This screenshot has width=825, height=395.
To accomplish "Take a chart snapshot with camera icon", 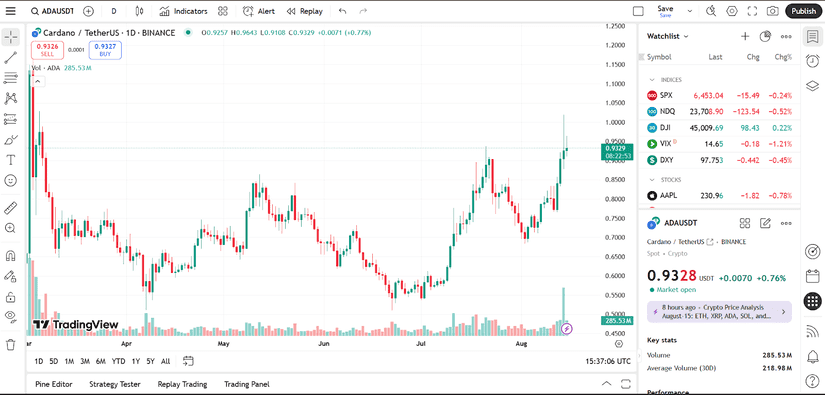I will (772, 11).
